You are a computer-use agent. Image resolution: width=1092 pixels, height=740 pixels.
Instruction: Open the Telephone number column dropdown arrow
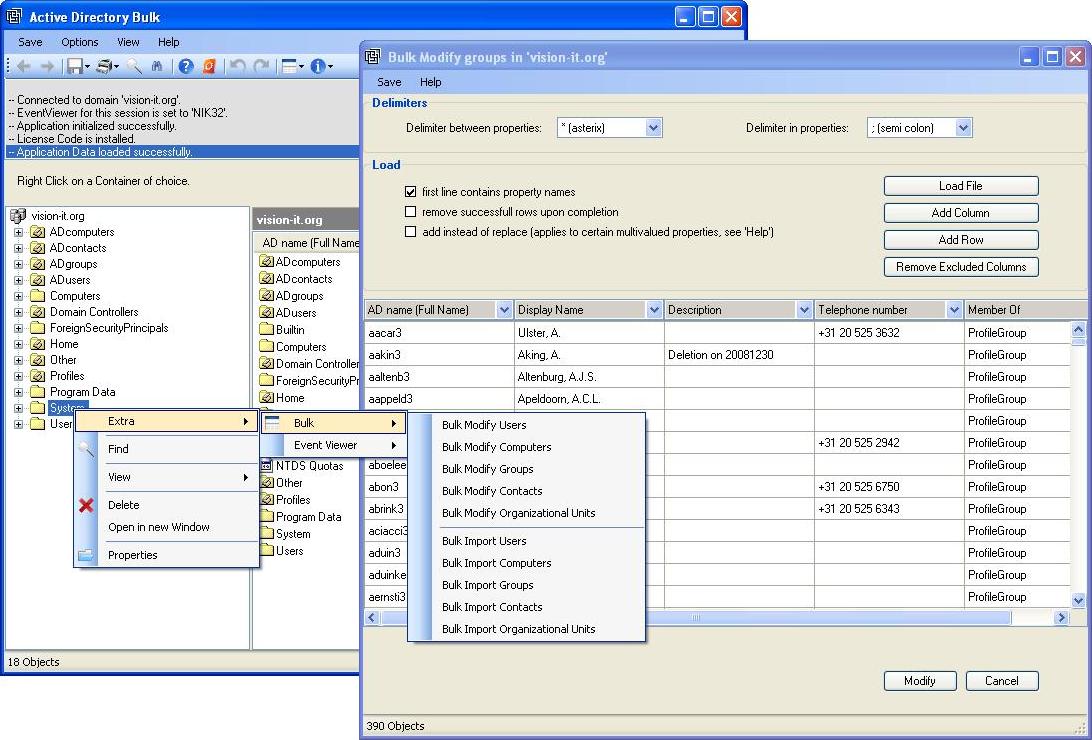pyautogui.click(x=954, y=310)
